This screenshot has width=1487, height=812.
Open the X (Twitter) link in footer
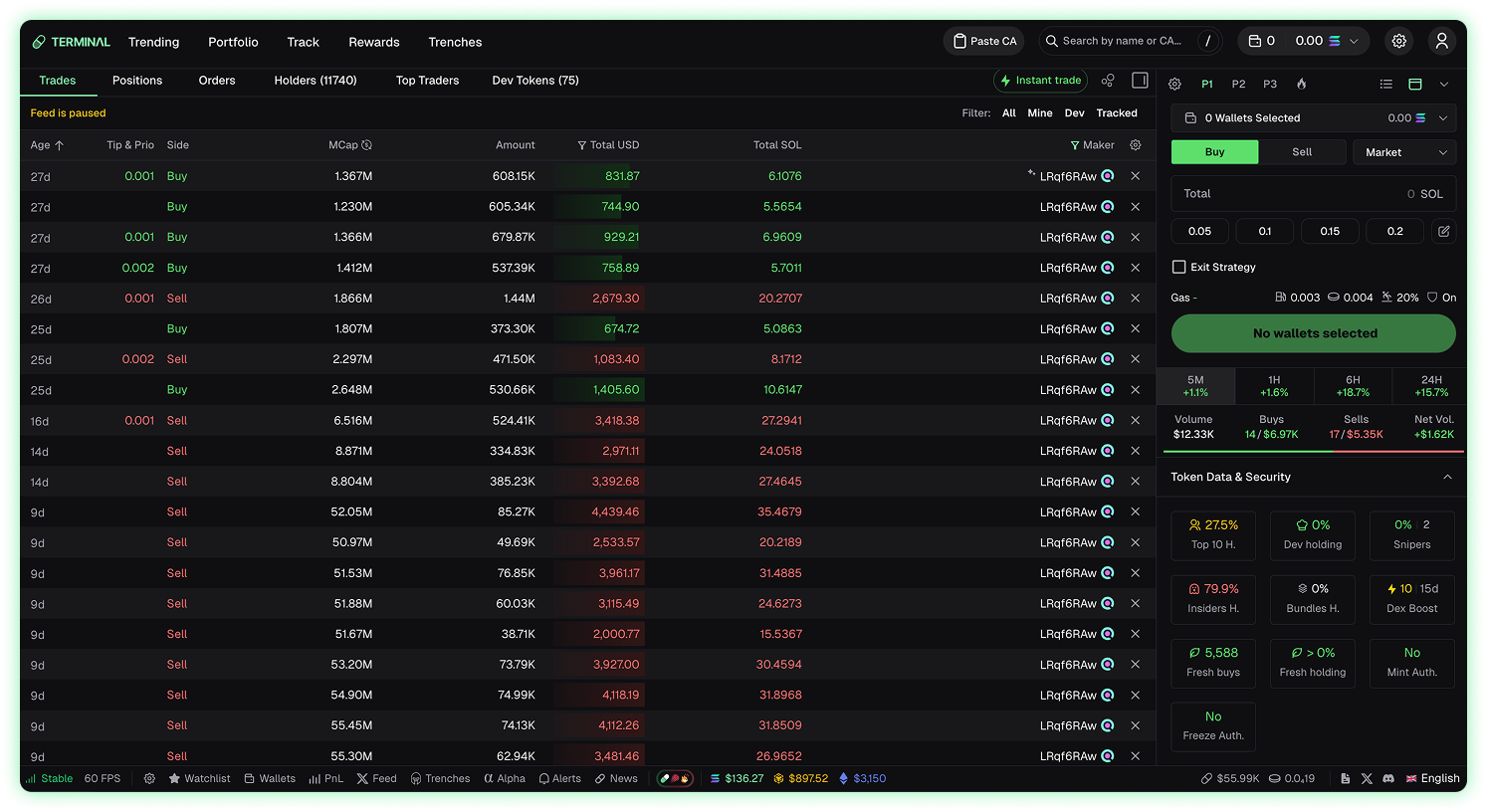click(x=1367, y=778)
